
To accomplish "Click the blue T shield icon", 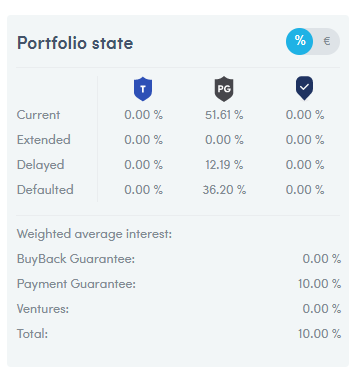I will click(x=143, y=89).
